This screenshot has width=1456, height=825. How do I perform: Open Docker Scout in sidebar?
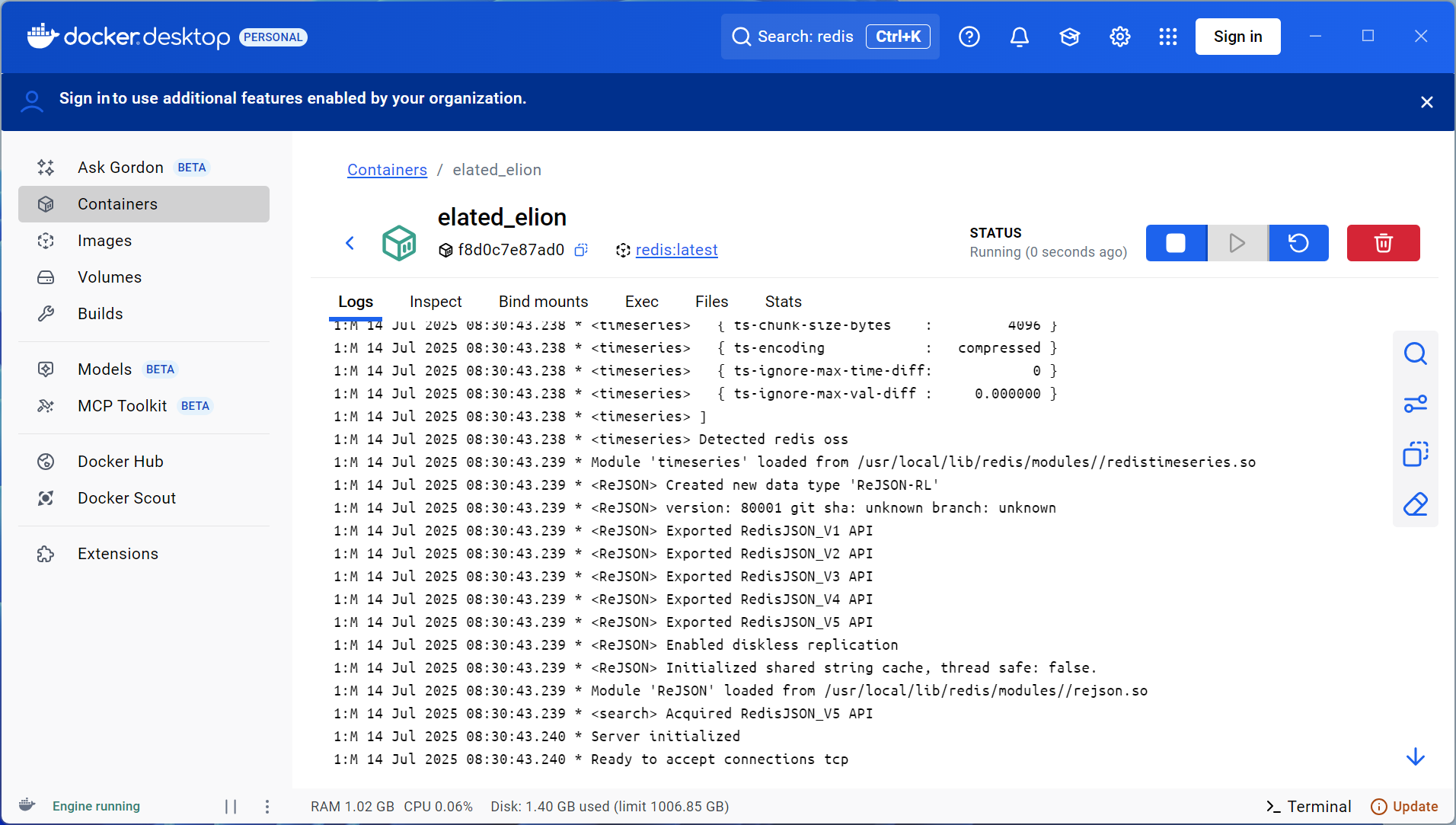tap(144, 498)
